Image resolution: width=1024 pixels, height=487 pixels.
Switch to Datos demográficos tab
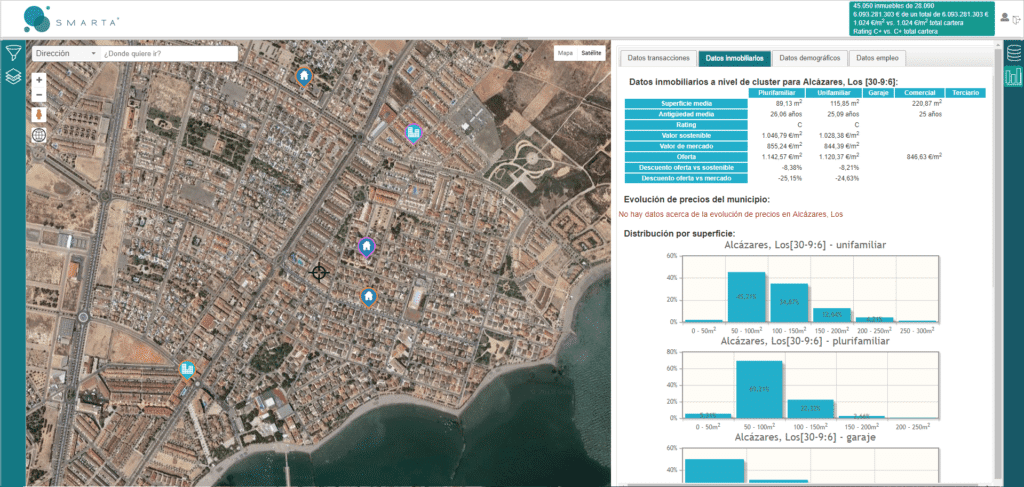point(809,59)
